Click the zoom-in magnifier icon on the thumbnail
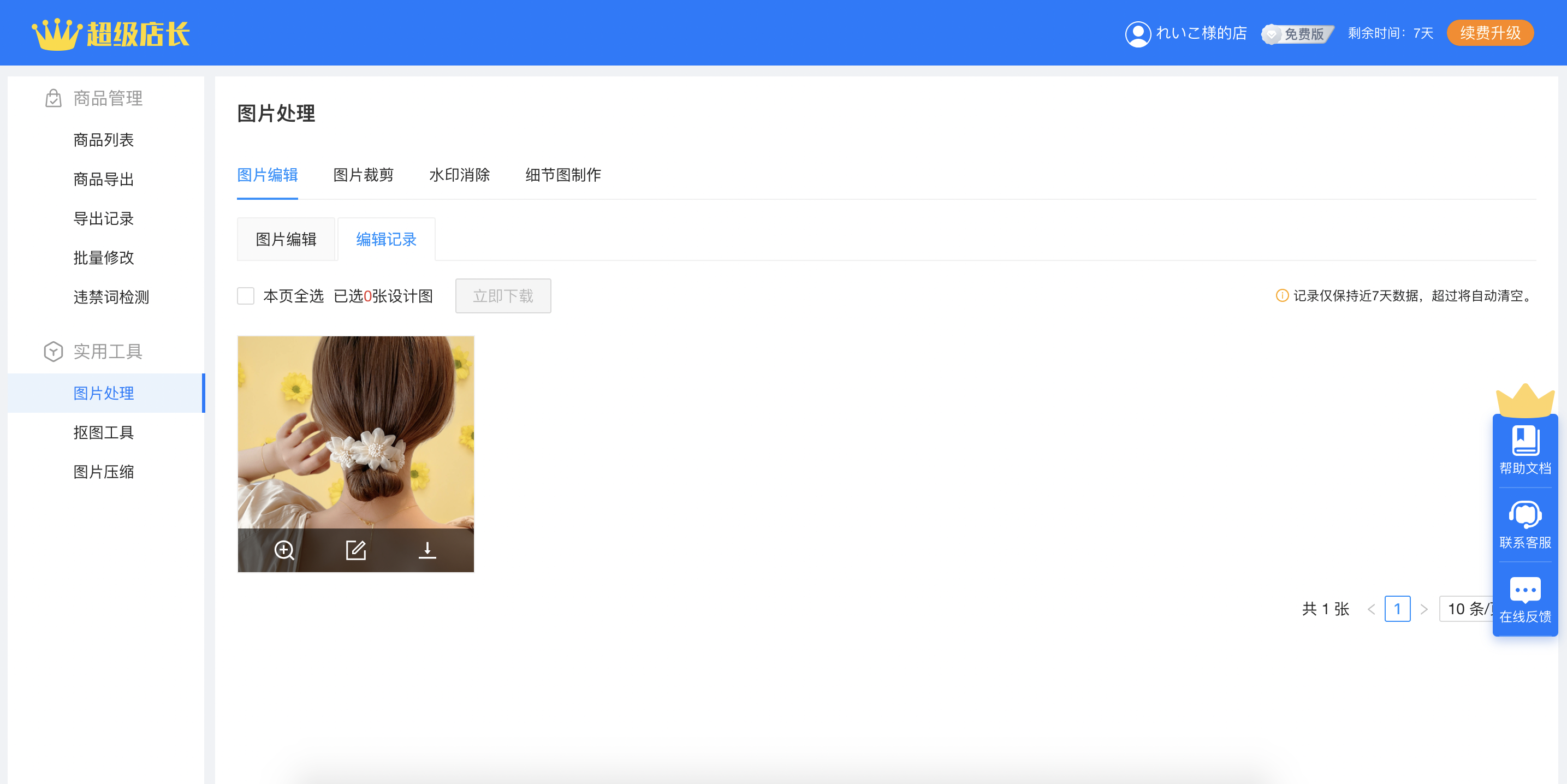Image resolution: width=1567 pixels, height=784 pixels. [x=284, y=550]
